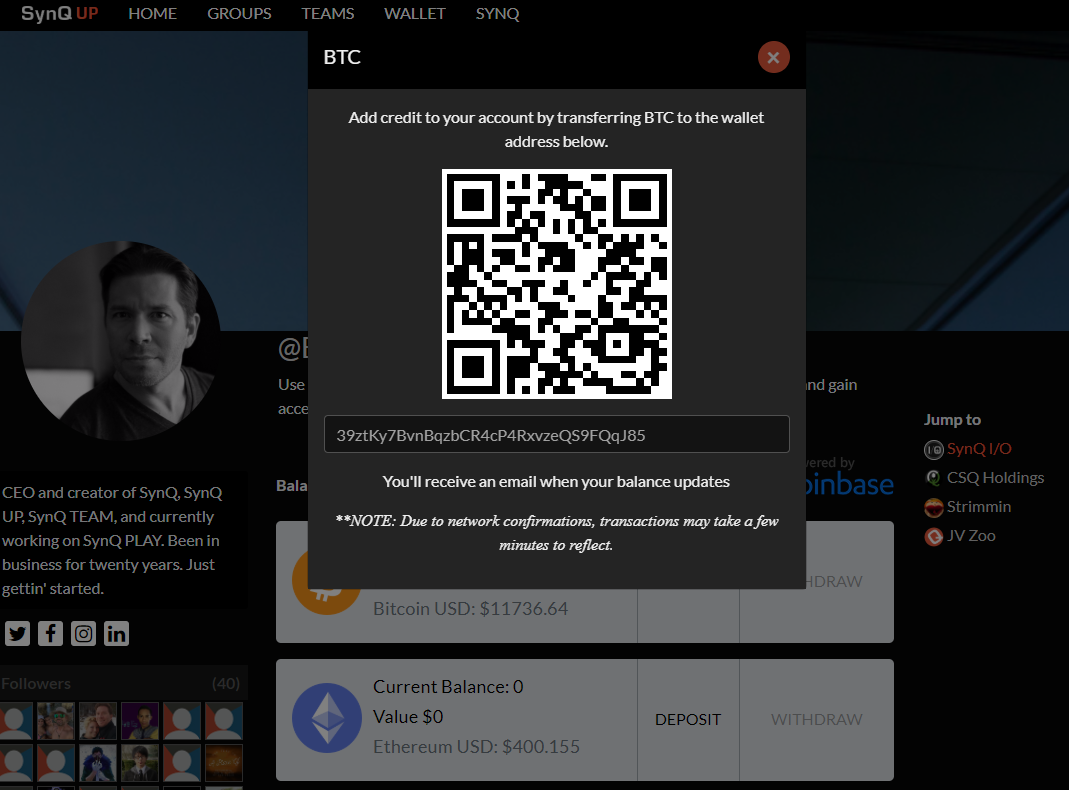The height and width of the screenshot is (790, 1069).
Task: Click the BTC dialog title
Action: (x=342, y=57)
